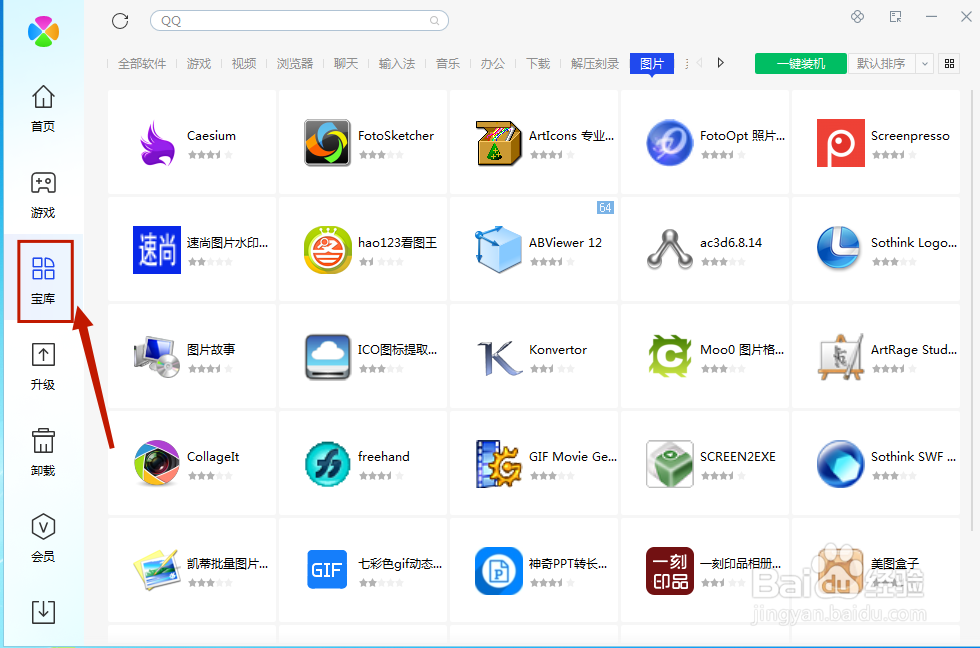Open the ICO图标提取 app icon
Screen dimensions: 980x648
[x=327, y=357]
